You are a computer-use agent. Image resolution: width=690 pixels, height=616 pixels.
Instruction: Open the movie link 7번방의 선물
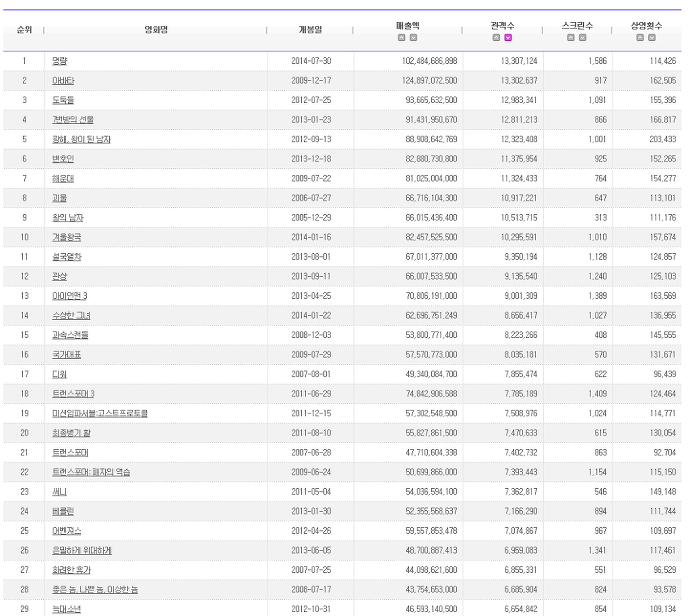coord(73,120)
